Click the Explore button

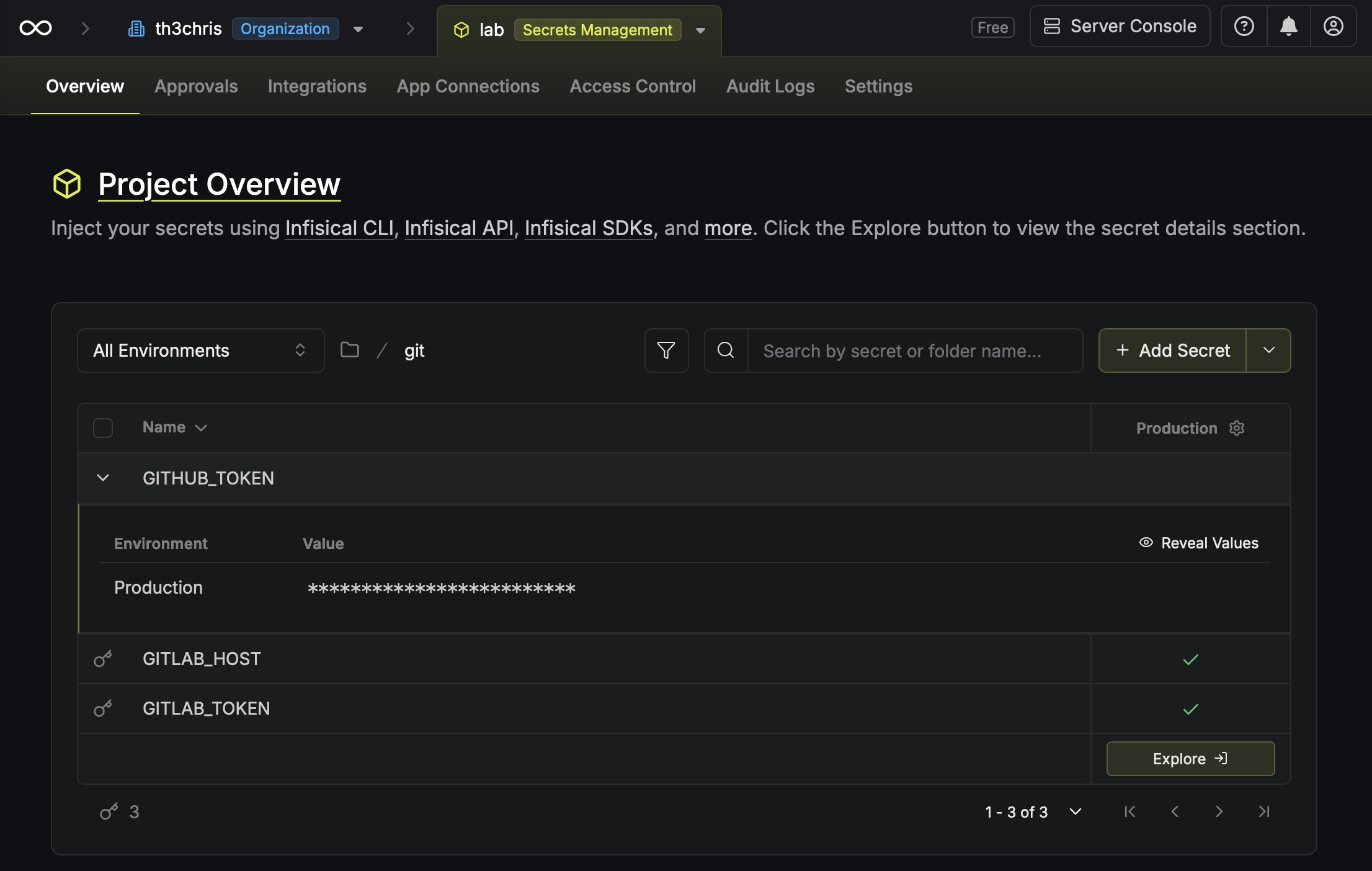(1191, 759)
